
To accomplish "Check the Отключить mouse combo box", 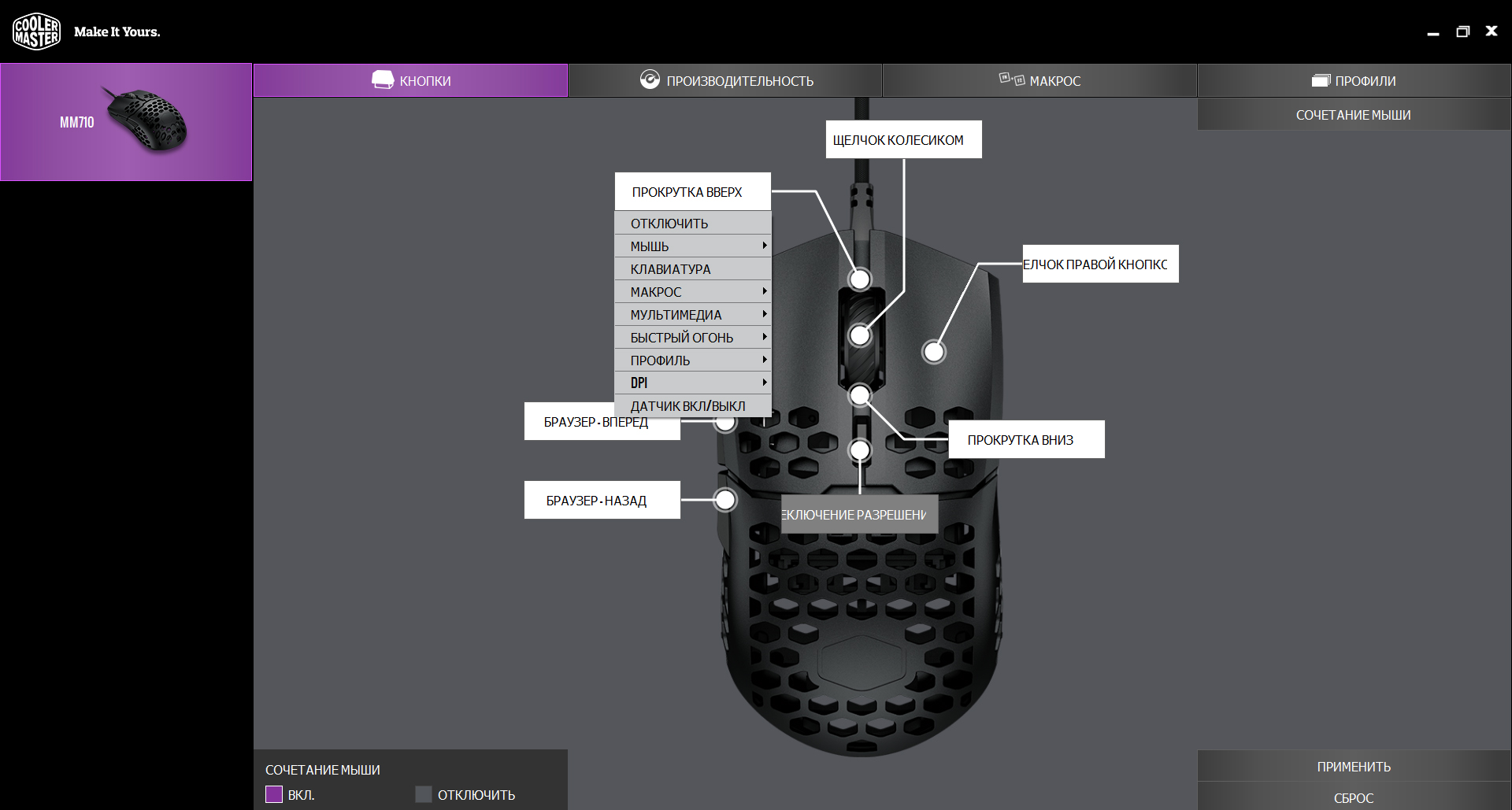I will coord(424,794).
